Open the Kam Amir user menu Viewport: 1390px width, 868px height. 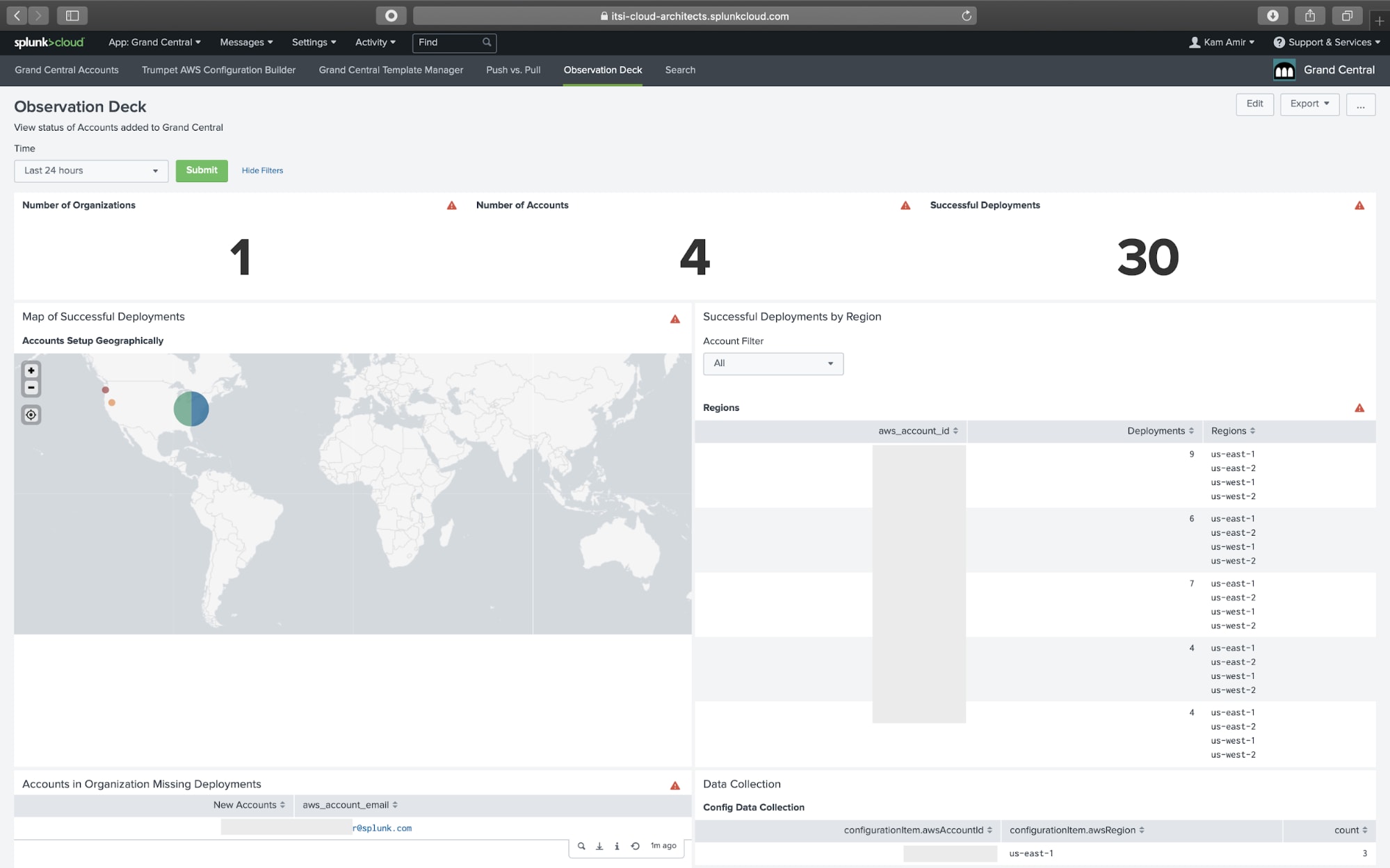point(1222,42)
